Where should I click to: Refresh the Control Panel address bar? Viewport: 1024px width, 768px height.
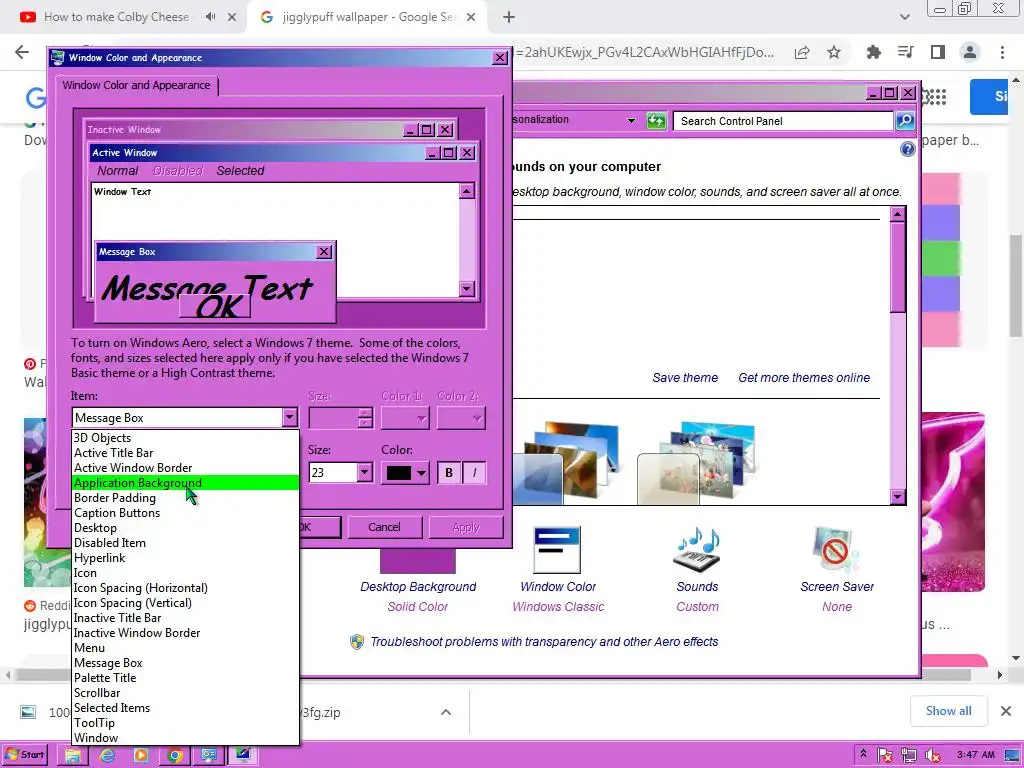click(x=656, y=121)
